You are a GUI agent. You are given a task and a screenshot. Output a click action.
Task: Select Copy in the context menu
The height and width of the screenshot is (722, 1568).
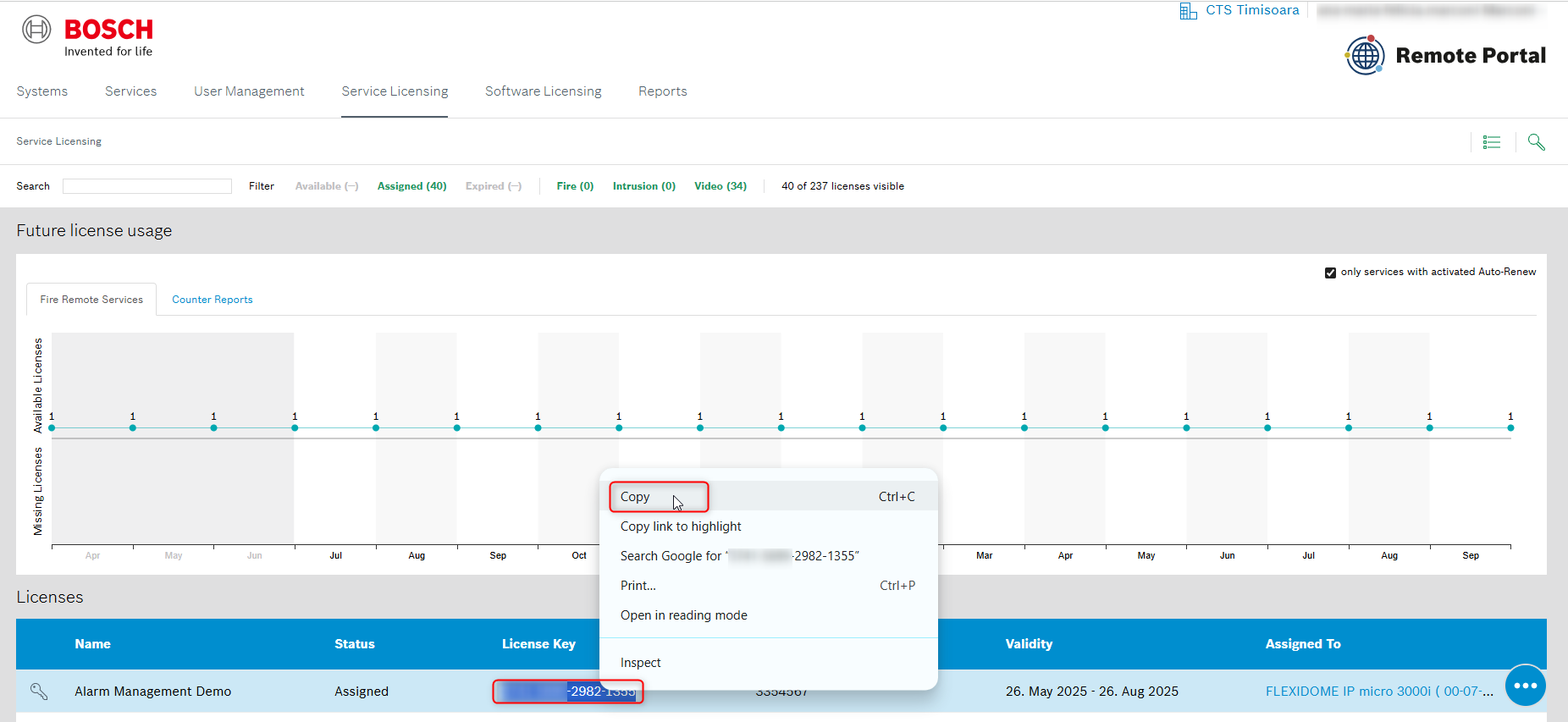[636, 497]
